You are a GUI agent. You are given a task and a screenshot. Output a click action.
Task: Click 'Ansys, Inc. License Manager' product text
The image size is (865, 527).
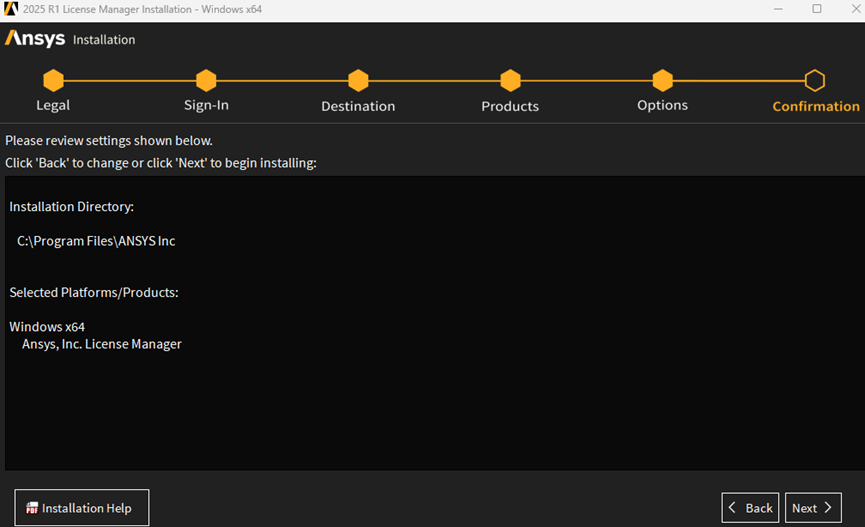[x=102, y=344]
